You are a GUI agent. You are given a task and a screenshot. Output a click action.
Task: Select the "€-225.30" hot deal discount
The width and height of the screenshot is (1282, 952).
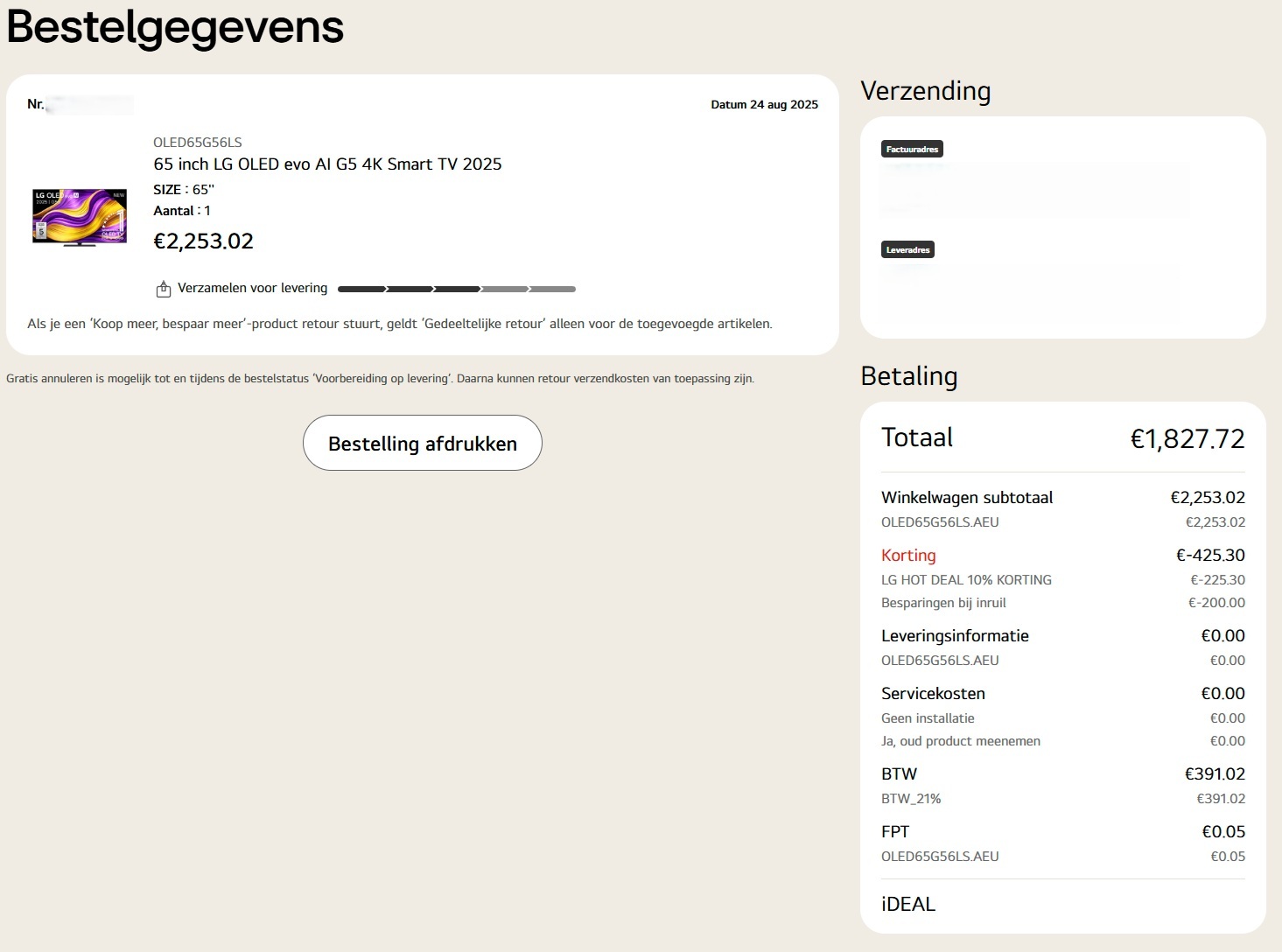click(1217, 579)
